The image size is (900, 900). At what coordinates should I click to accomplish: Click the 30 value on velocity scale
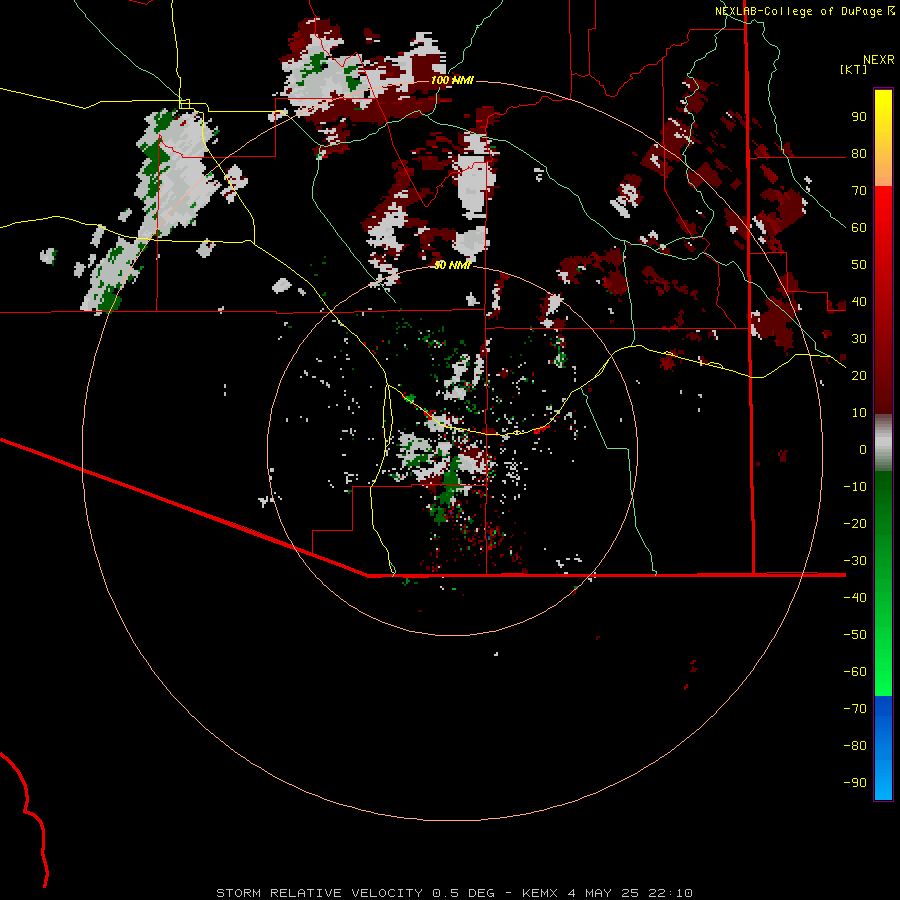pyautogui.click(x=859, y=339)
